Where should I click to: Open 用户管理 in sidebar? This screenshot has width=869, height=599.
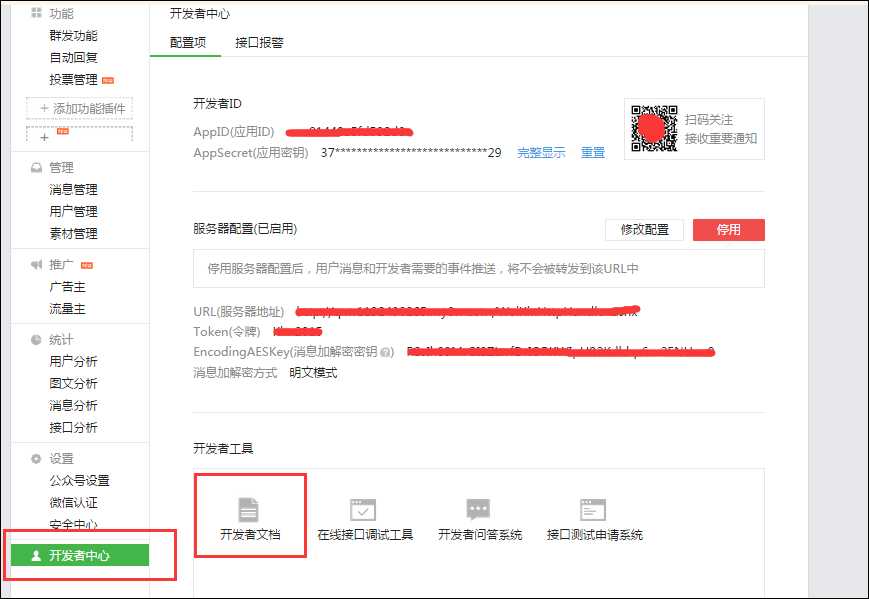pyautogui.click(x=73, y=212)
